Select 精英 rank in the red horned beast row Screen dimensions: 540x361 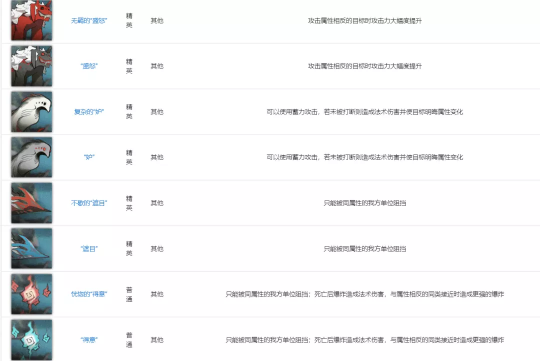point(129,20)
